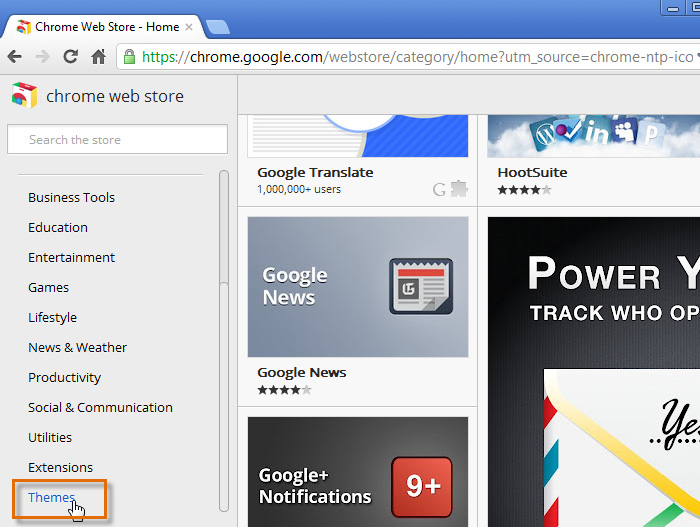Open a new tab
The height and width of the screenshot is (527, 700).
(x=218, y=27)
